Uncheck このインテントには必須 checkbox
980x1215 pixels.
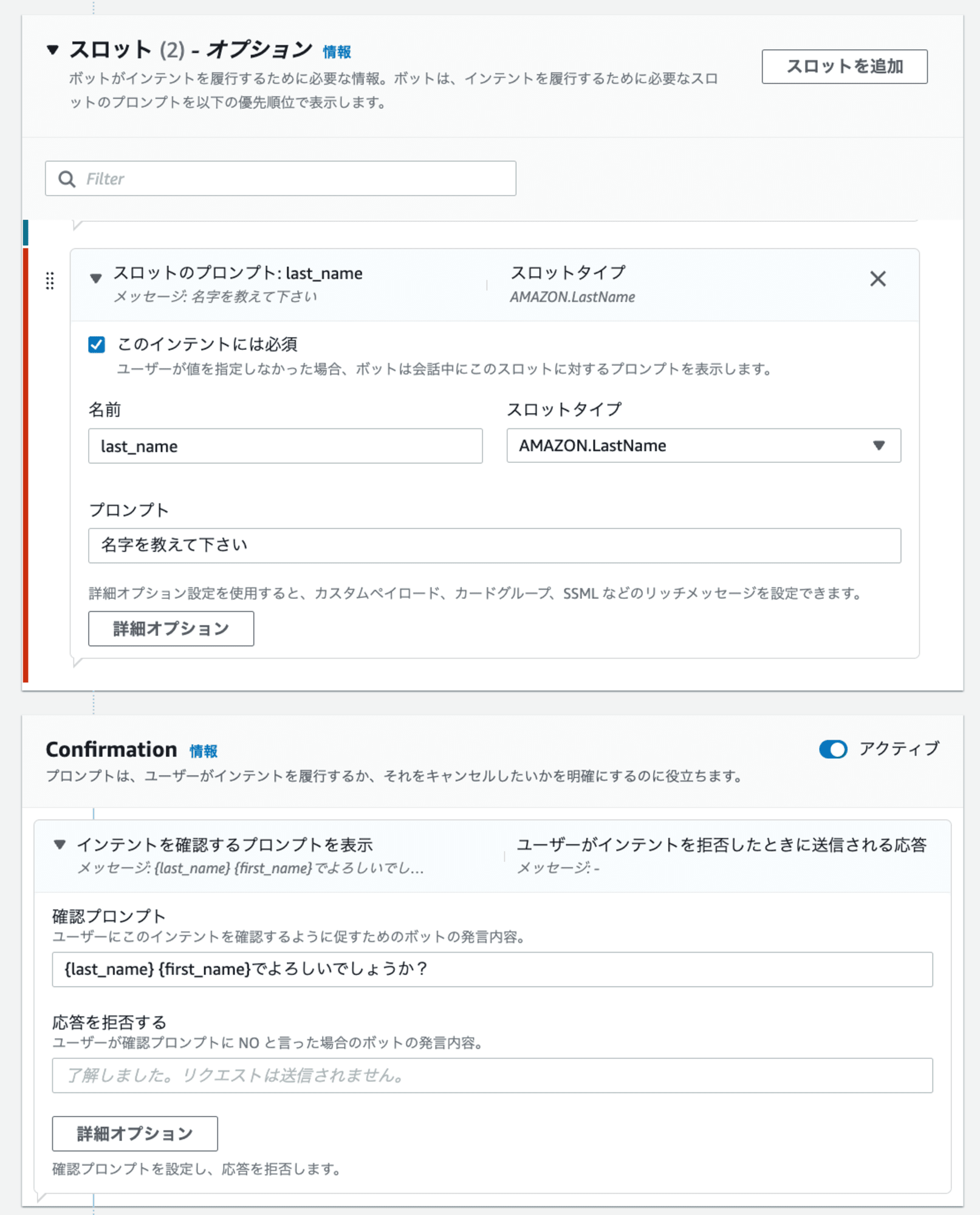[97, 344]
